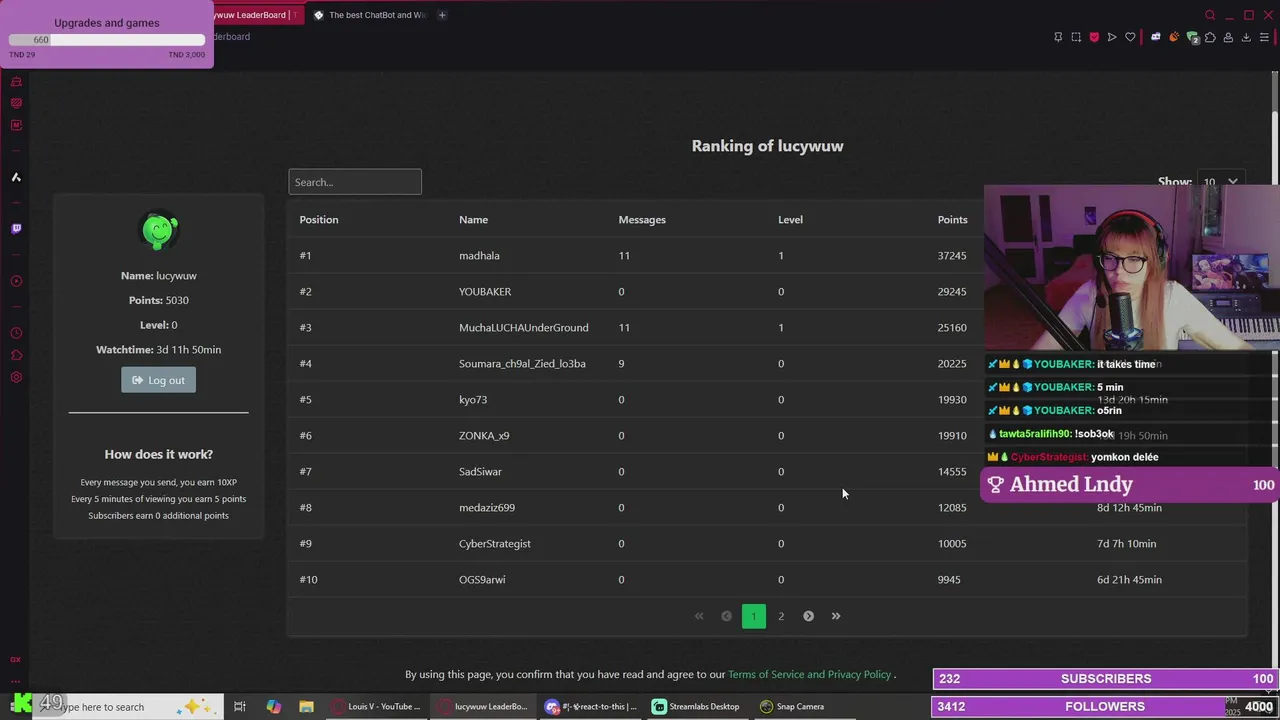Open the Twitch sidebar panel
Screen dimensions: 1280x720
(x=16, y=229)
